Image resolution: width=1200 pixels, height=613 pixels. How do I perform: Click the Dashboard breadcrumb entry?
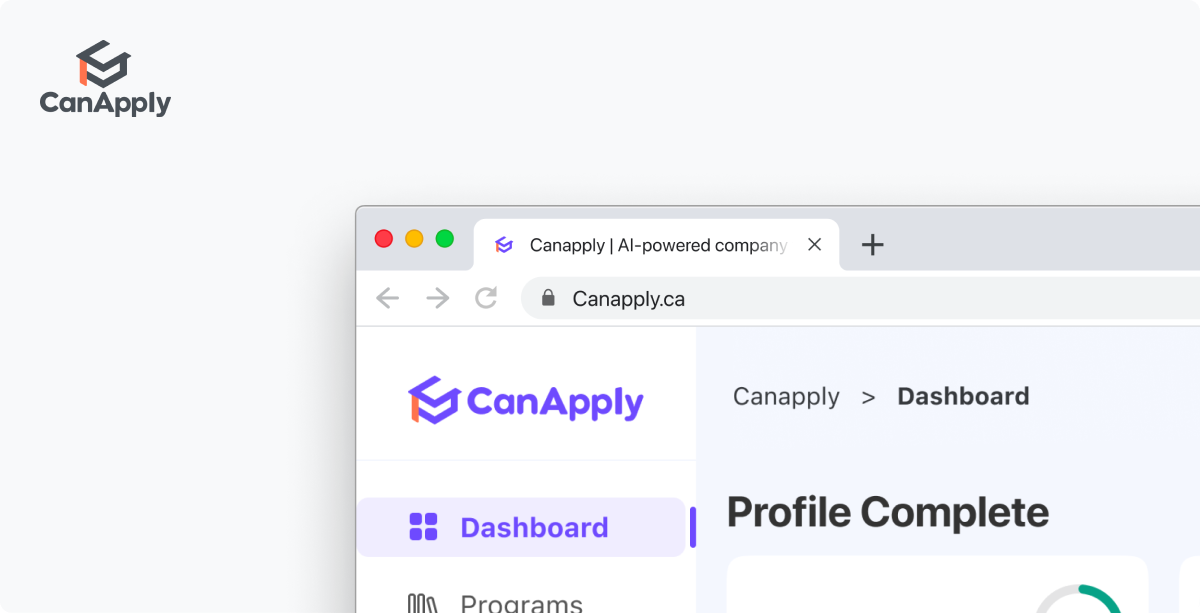(x=963, y=396)
